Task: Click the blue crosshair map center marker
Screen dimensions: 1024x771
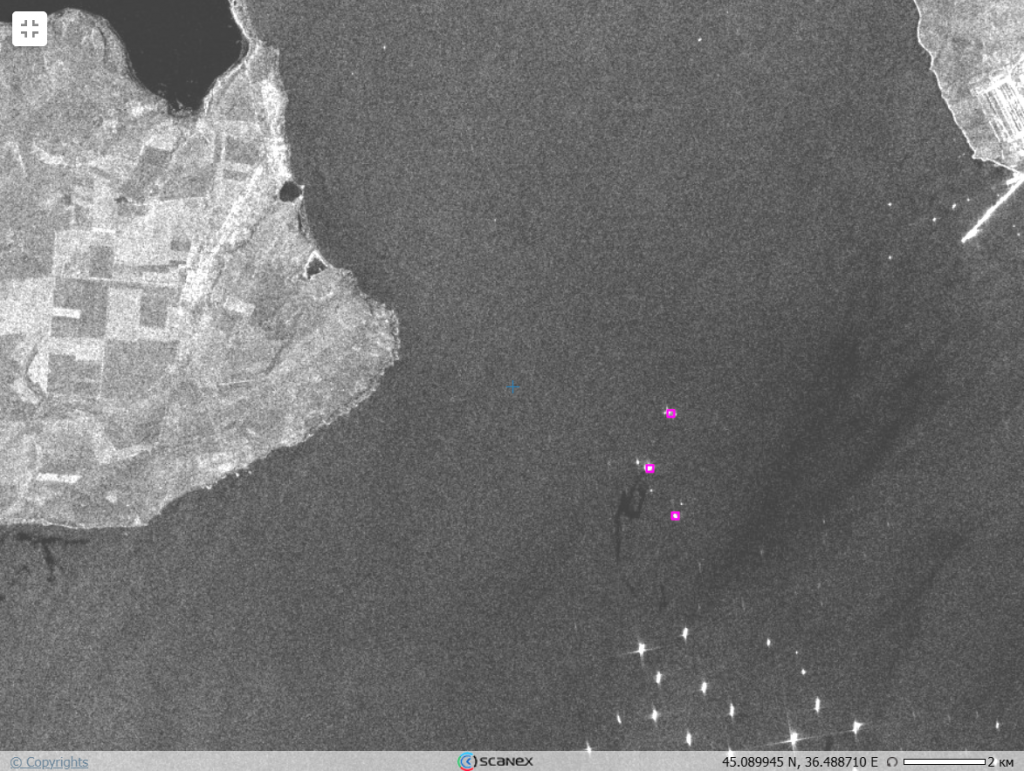Action: (513, 386)
